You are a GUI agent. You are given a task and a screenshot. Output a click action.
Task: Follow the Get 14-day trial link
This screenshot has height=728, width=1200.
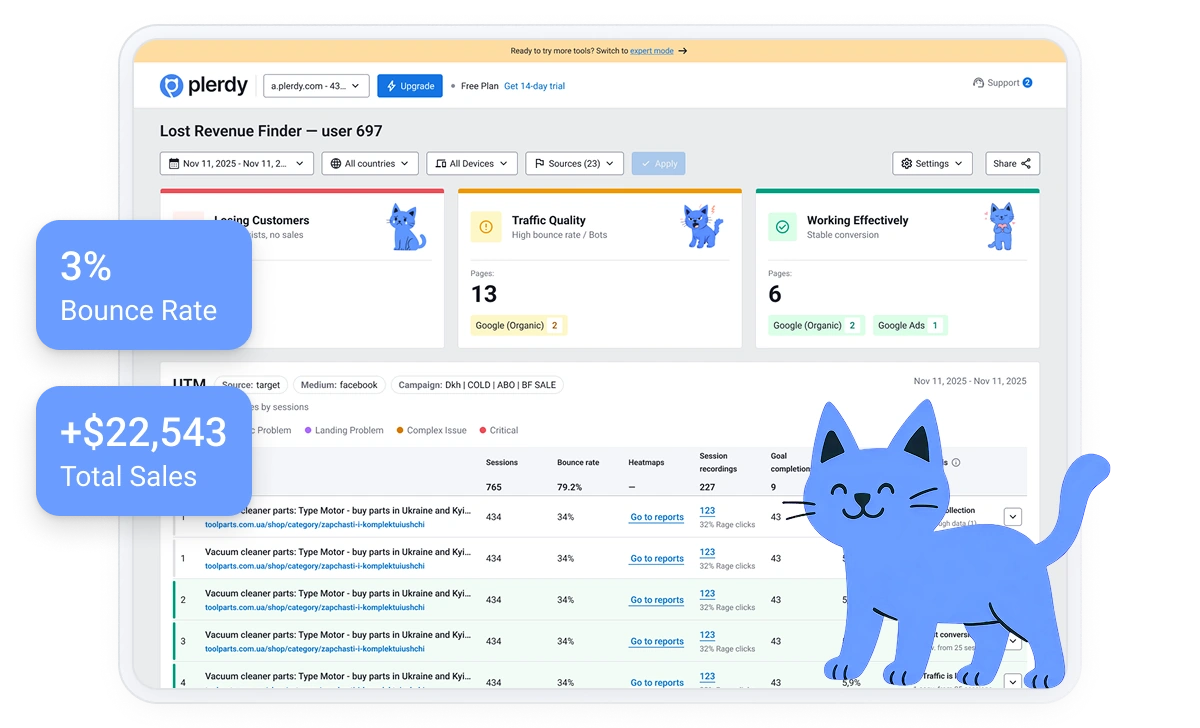[x=534, y=87]
